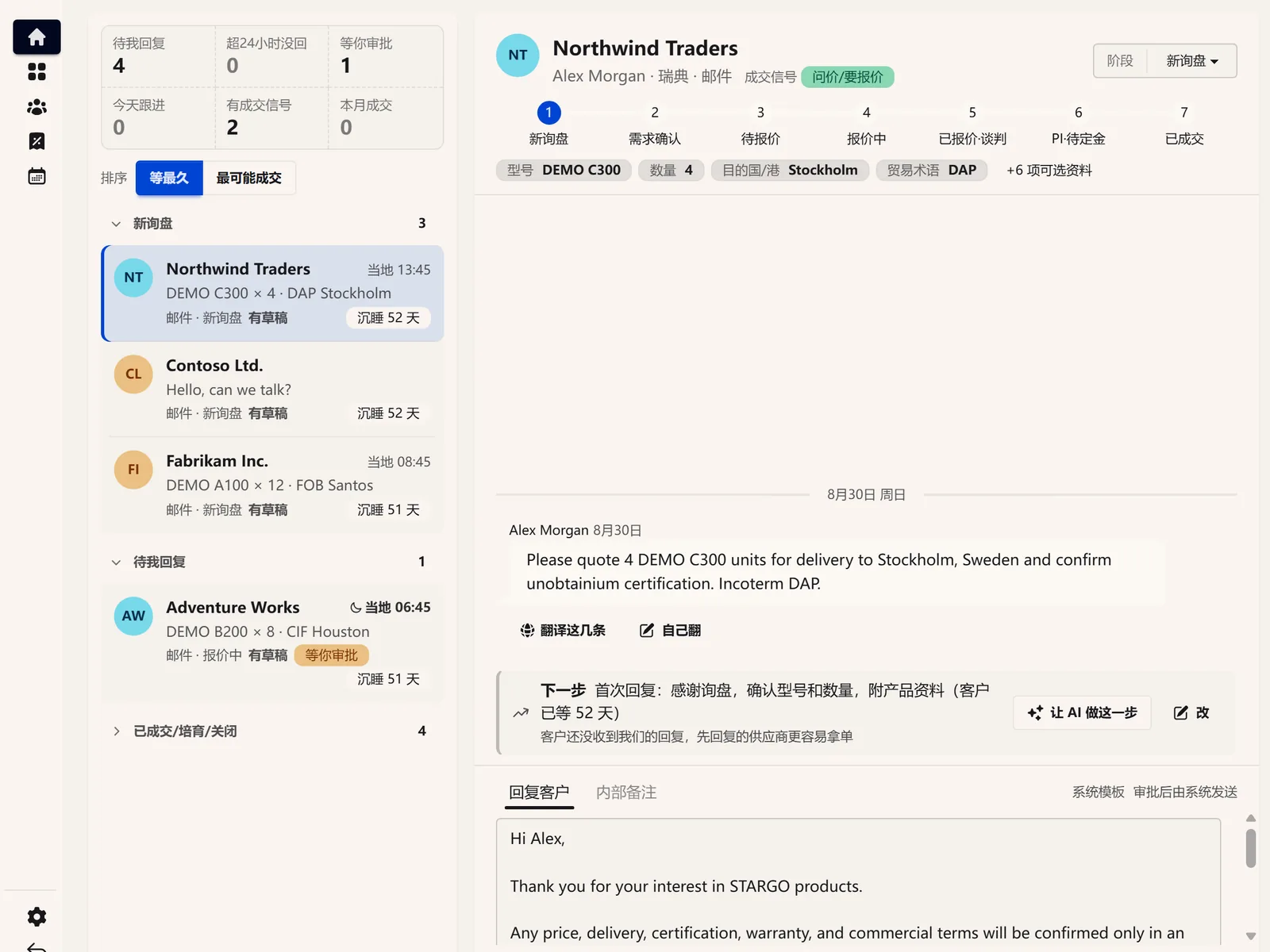Click the pencil icon beside 自己翻
Screen dimensions: 1270x952
coord(647,630)
